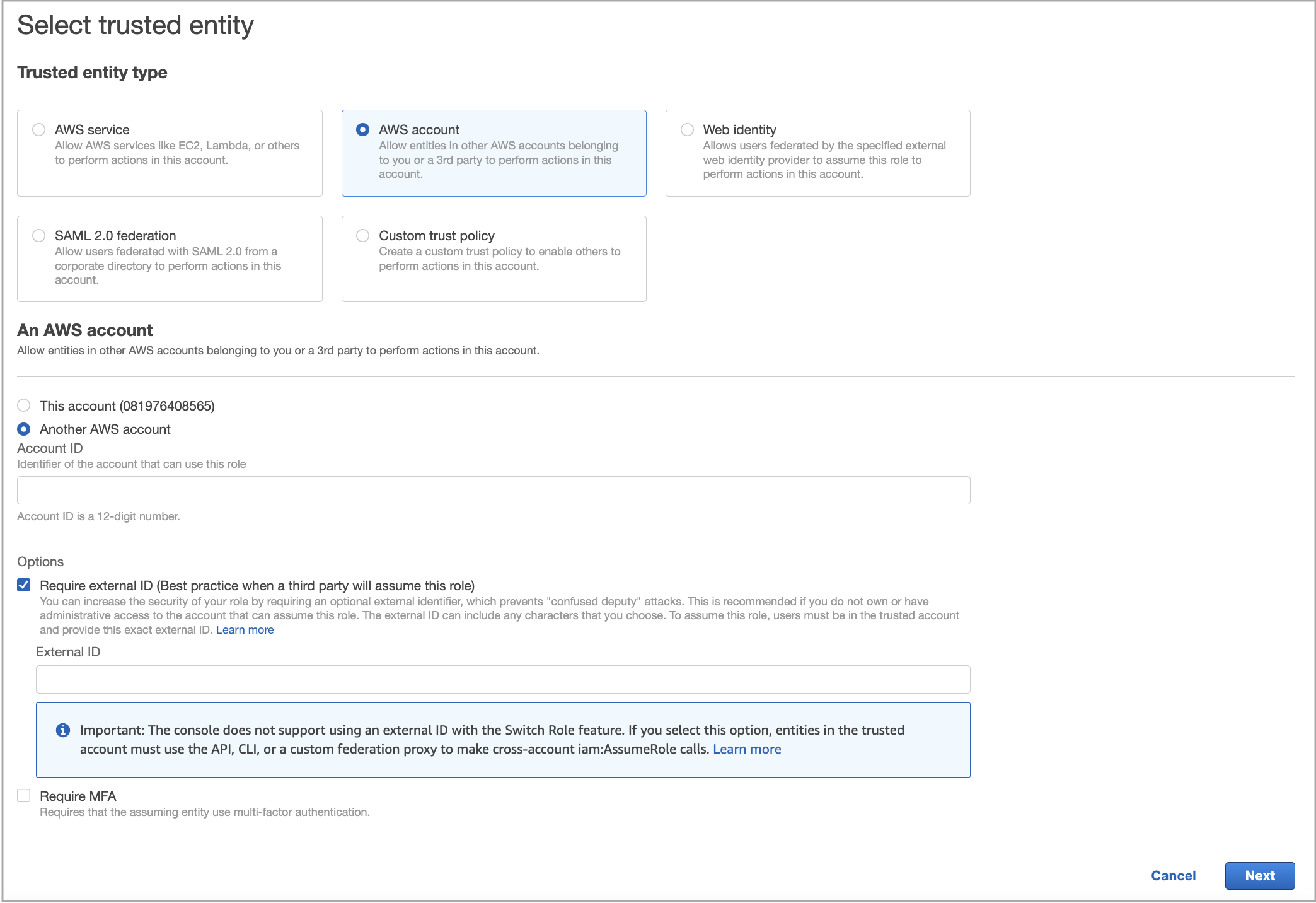This screenshot has width=1316, height=903.
Task: Select the Custom trust policy radio button
Action: coord(362,235)
